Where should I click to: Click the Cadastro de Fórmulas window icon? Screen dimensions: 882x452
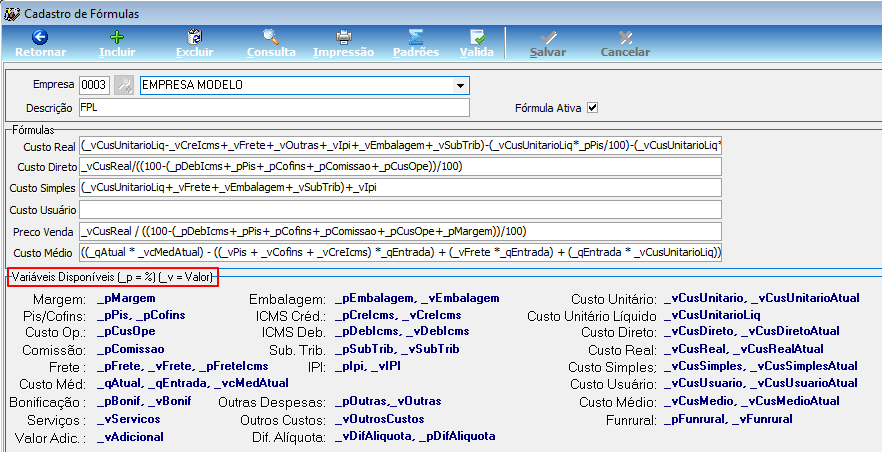pos(12,13)
